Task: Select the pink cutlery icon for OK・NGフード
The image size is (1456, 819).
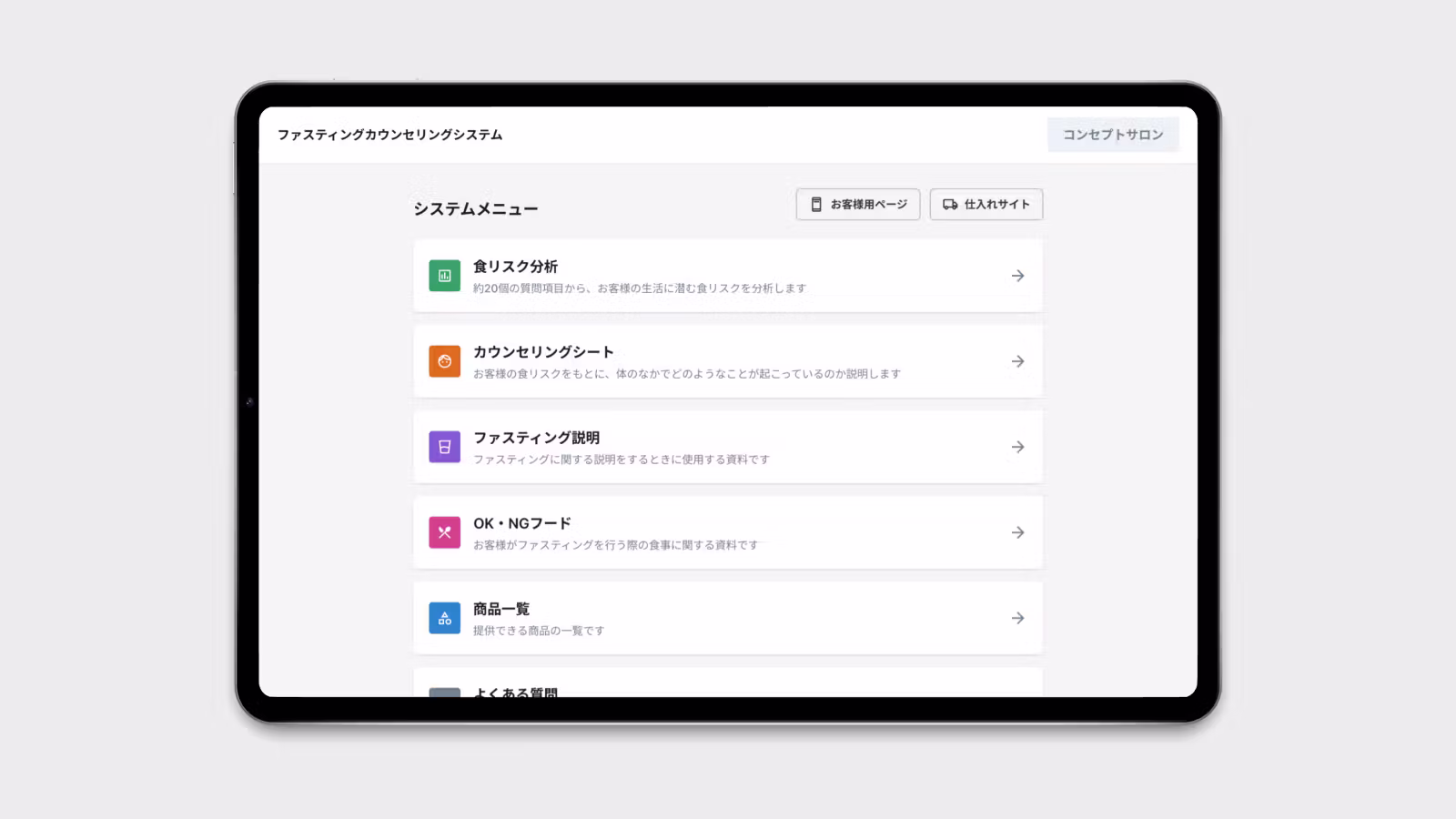Action: pos(444,532)
